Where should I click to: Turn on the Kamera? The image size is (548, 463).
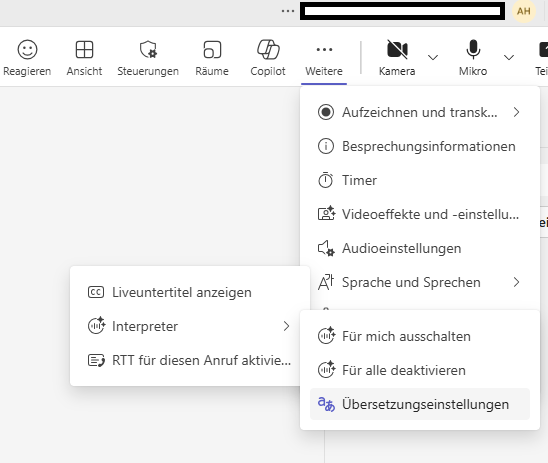[397, 58]
